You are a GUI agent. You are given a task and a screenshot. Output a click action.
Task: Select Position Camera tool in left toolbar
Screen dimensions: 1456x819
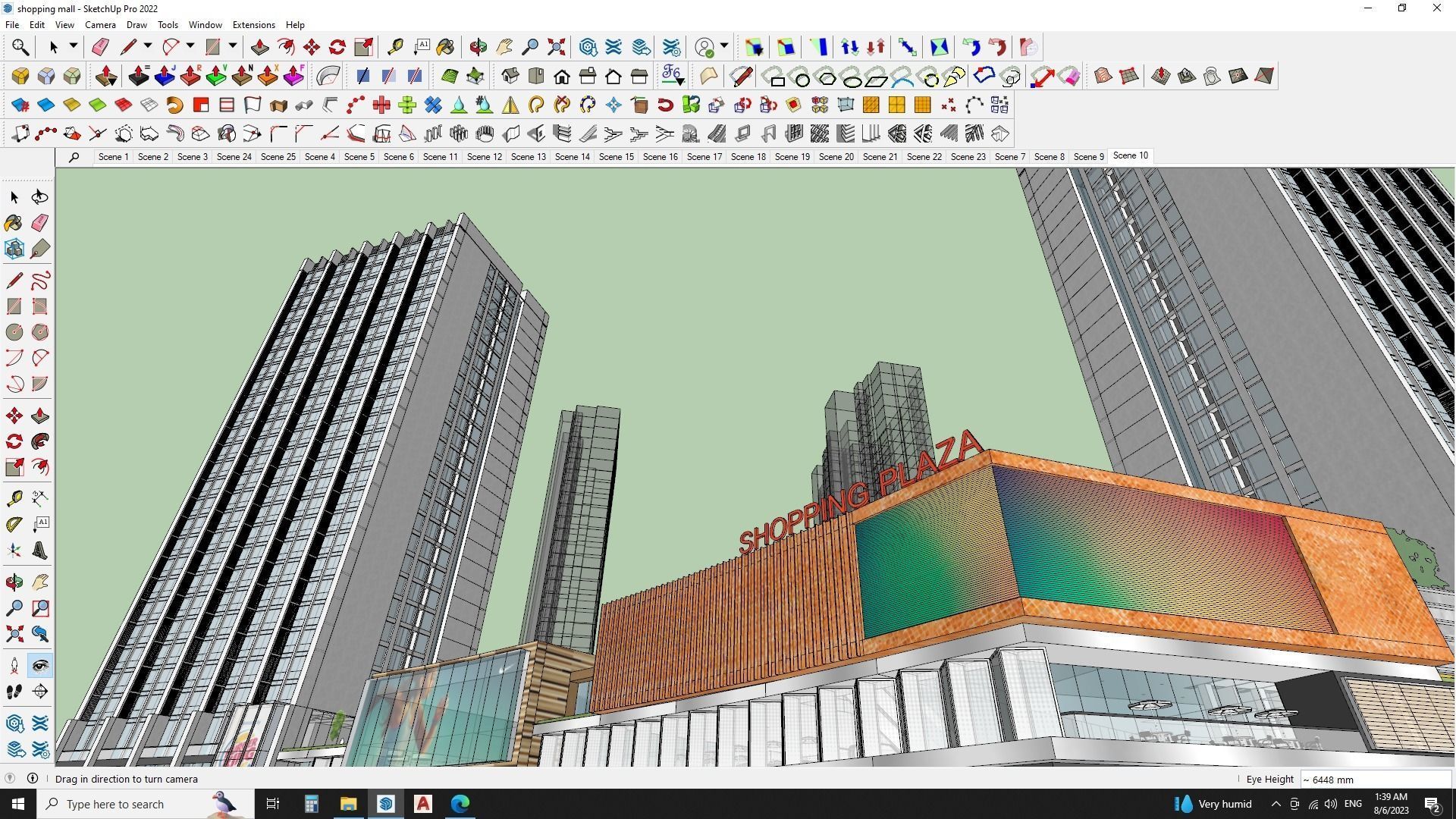point(14,666)
